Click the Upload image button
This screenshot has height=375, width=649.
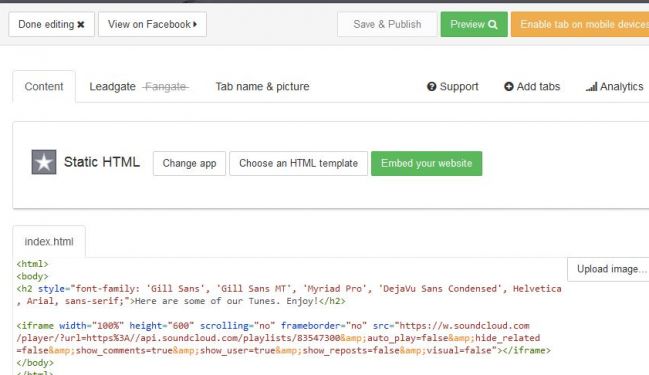pos(608,269)
